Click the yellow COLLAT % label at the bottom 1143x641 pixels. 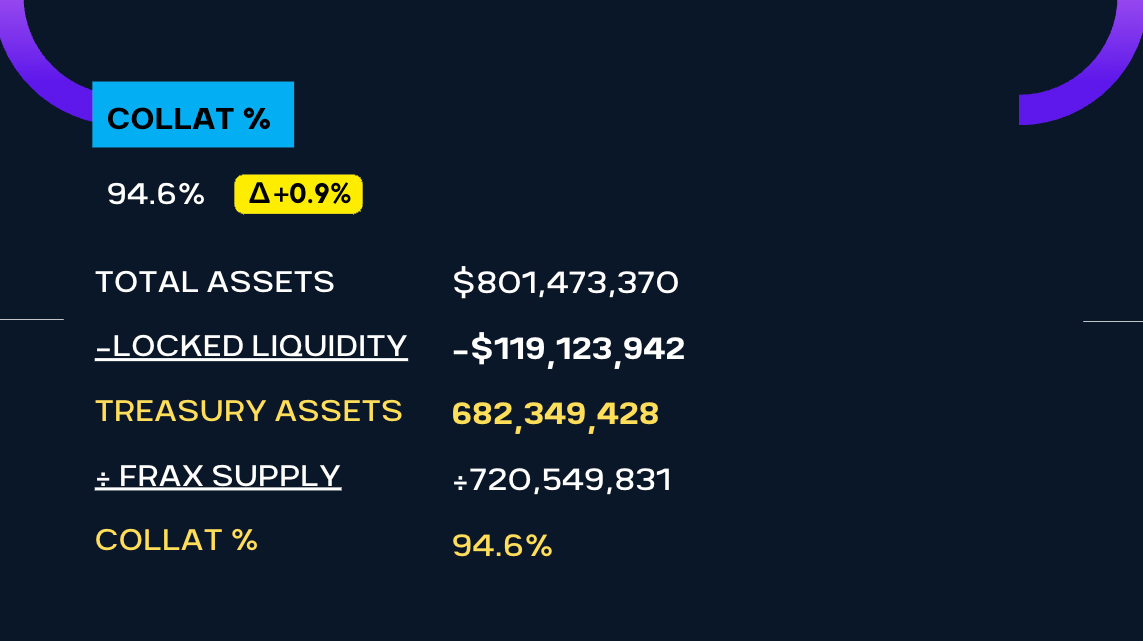pyautogui.click(x=176, y=540)
